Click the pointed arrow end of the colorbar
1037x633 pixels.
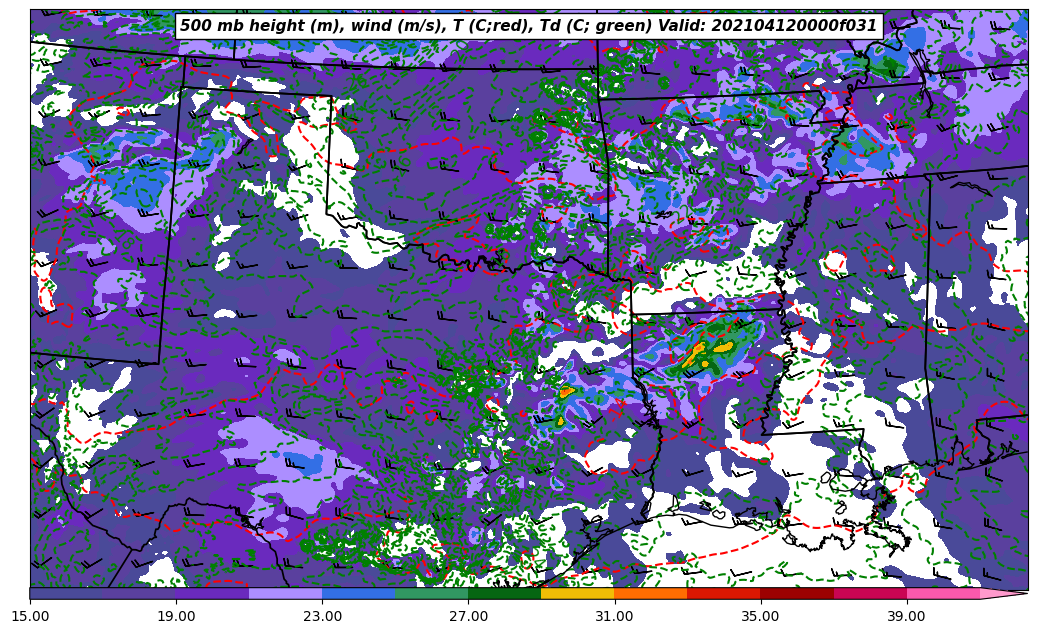point(1010,593)
